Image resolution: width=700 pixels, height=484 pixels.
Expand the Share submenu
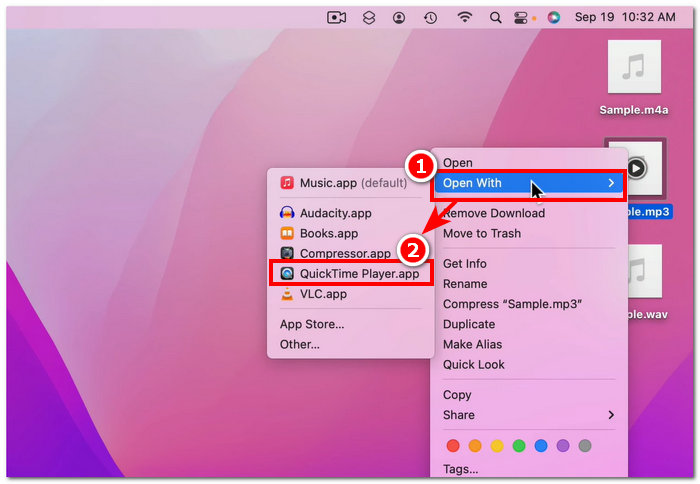[x=528, y=415]
